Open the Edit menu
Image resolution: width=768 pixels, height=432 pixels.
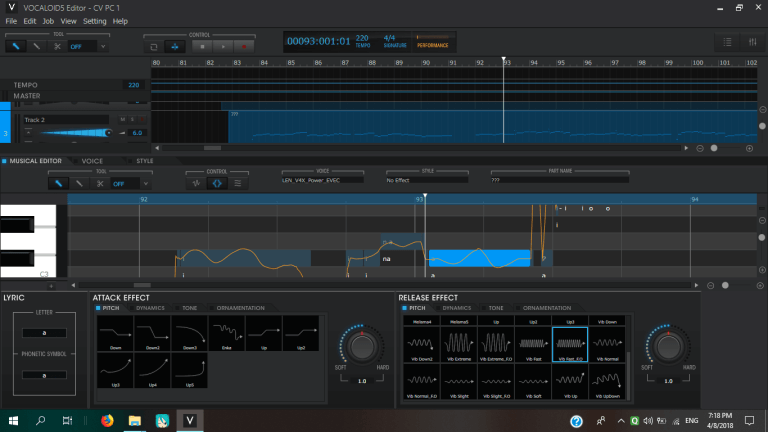(x=29, y=21)
